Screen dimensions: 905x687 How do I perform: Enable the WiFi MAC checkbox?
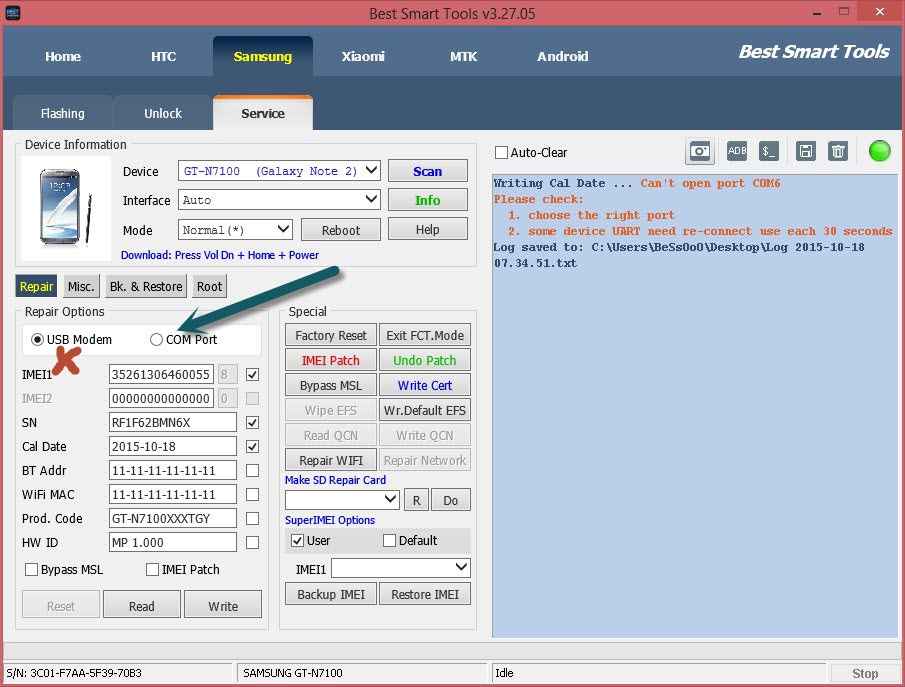(x=252, y=495)
